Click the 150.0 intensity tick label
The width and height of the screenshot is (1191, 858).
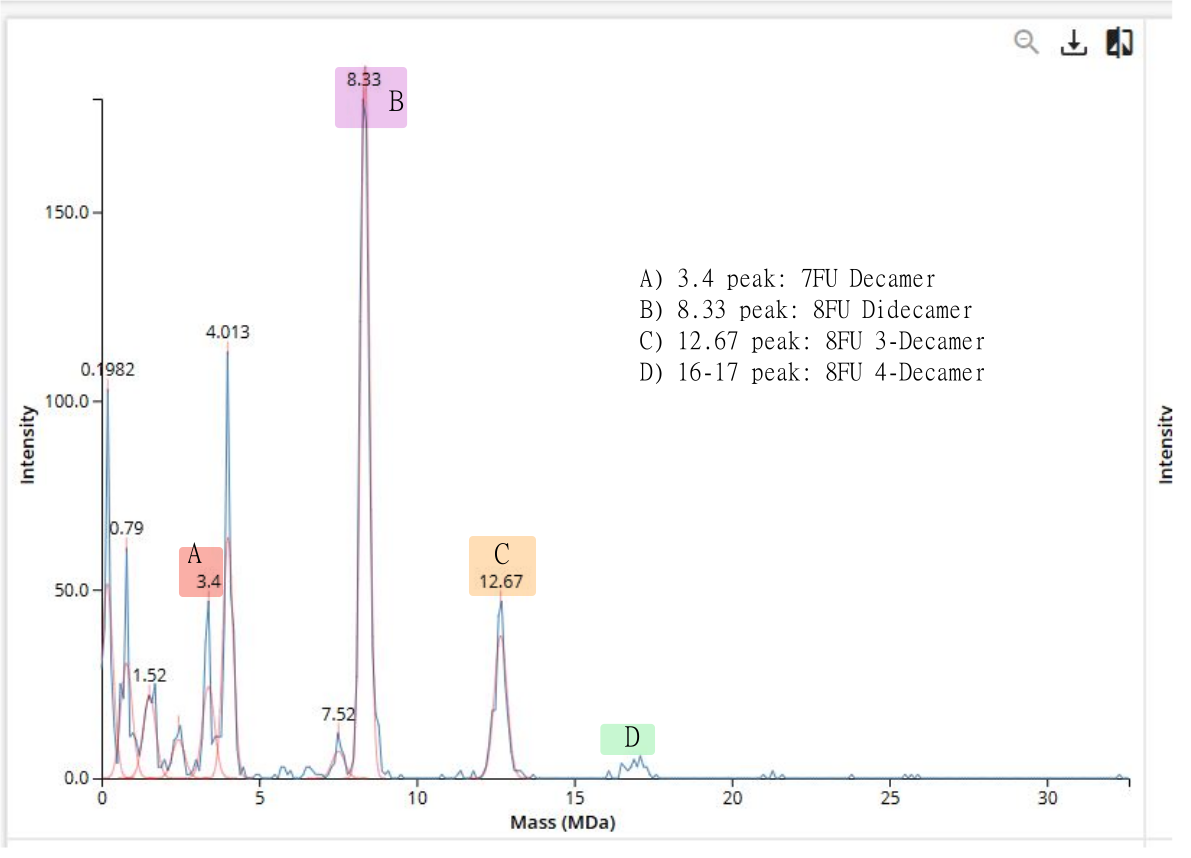click(67, 212)
